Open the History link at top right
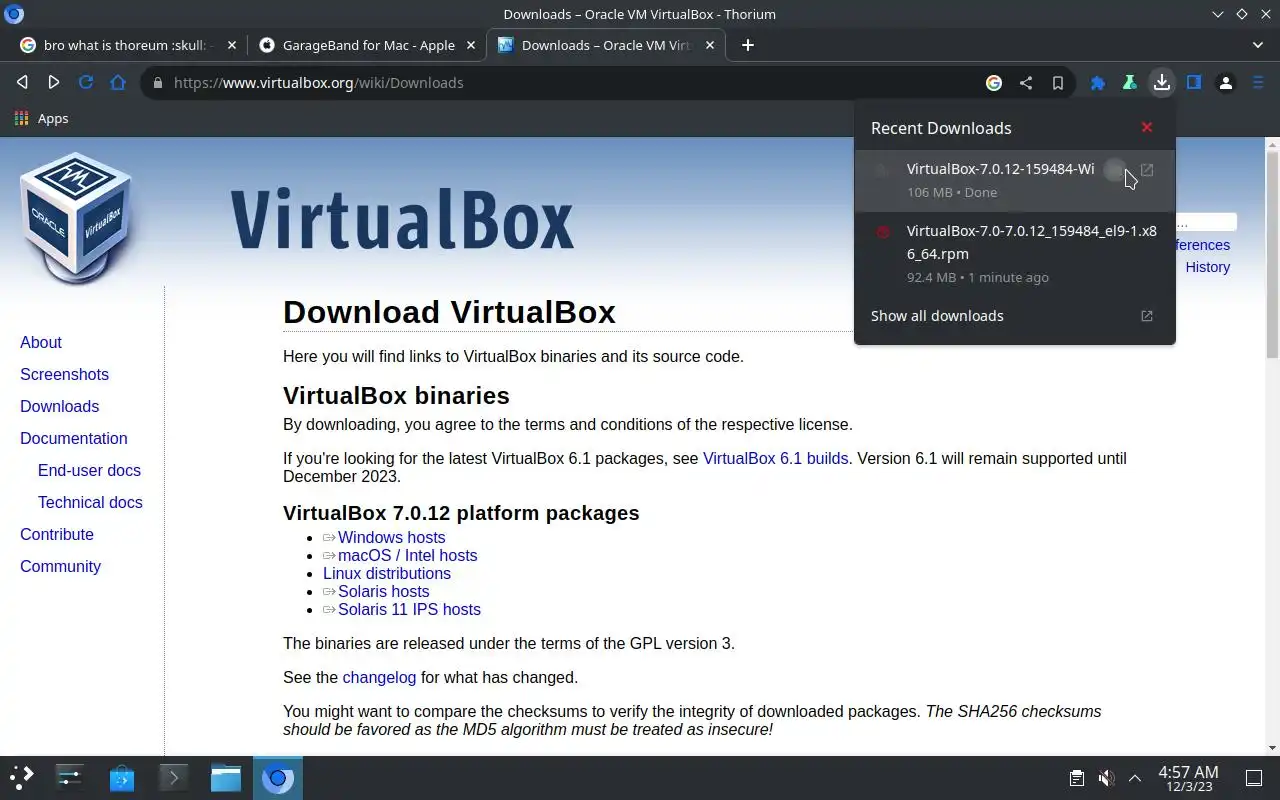 coord(1207,267)
